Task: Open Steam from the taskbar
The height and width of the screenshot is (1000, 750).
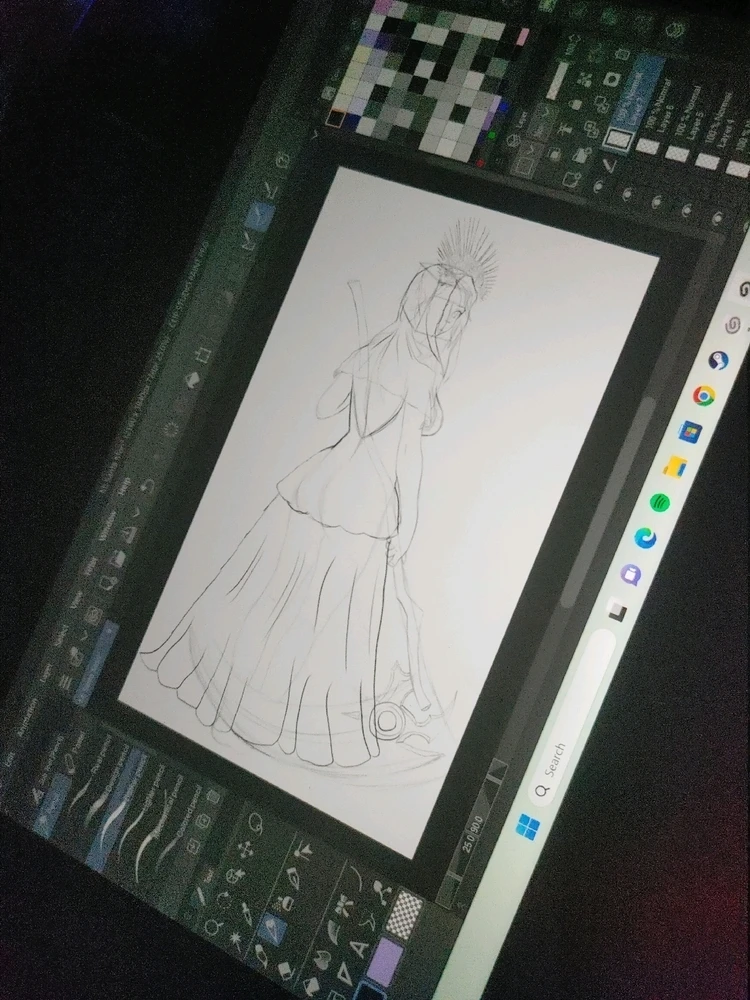Action: coord(718,361)
